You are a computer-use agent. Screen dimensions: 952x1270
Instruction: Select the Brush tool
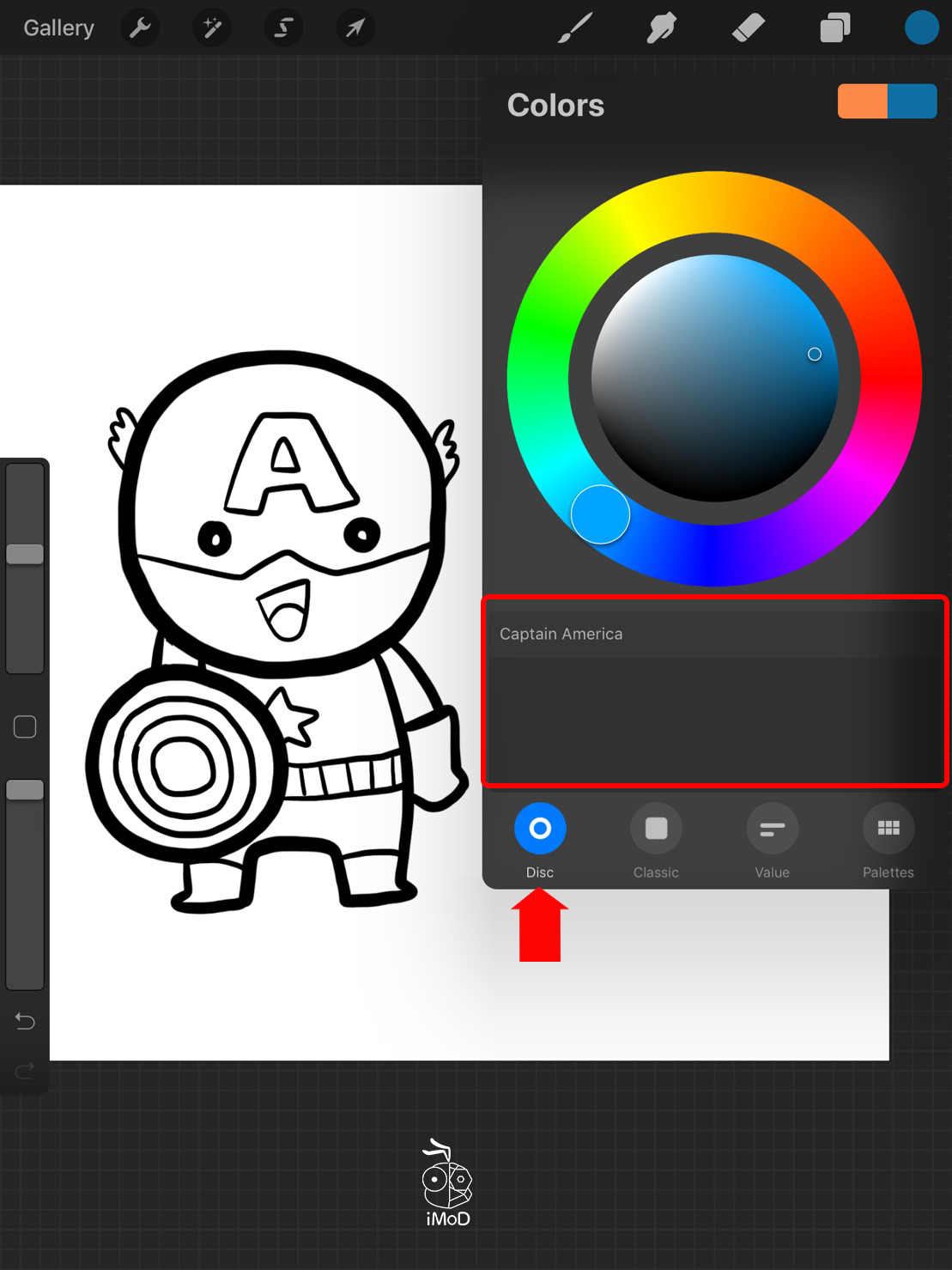[x=575, y=28]
